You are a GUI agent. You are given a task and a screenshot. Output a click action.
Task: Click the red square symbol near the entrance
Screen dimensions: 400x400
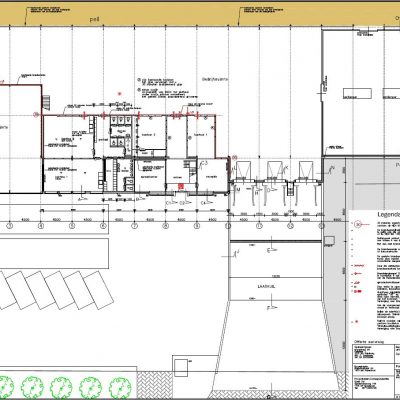tap(181, 186)
